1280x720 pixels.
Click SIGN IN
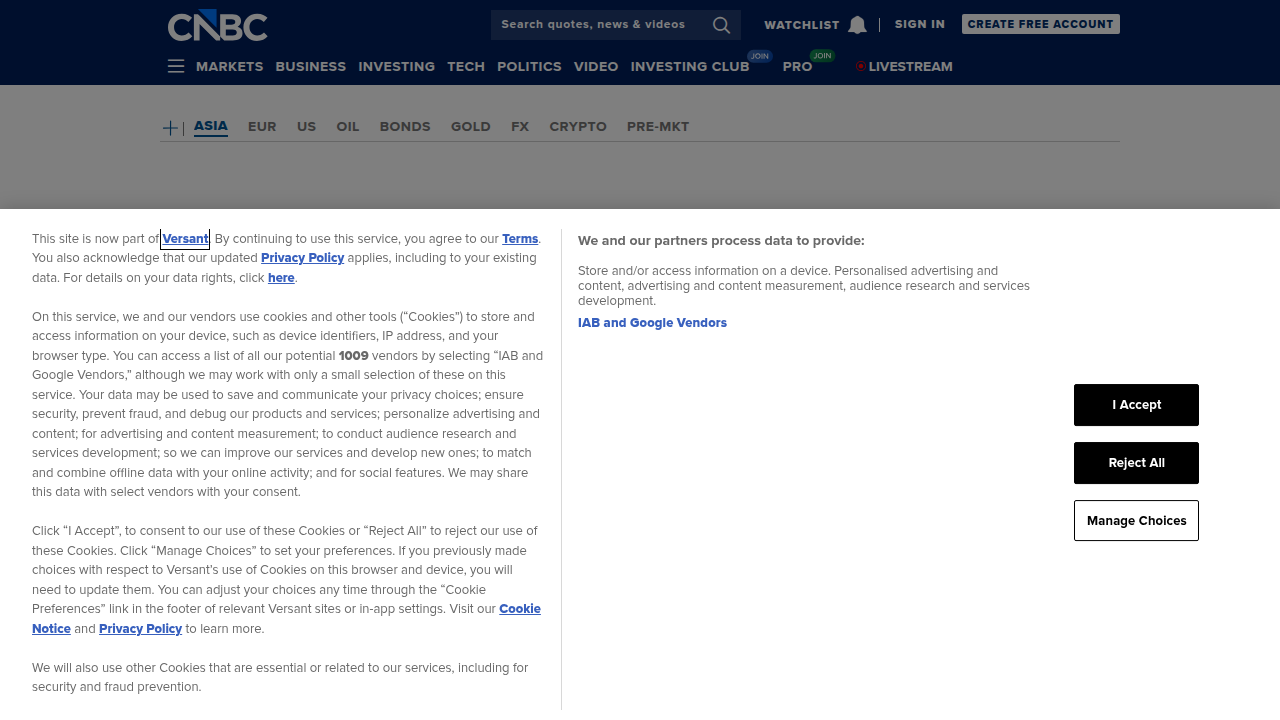(920, 24)
